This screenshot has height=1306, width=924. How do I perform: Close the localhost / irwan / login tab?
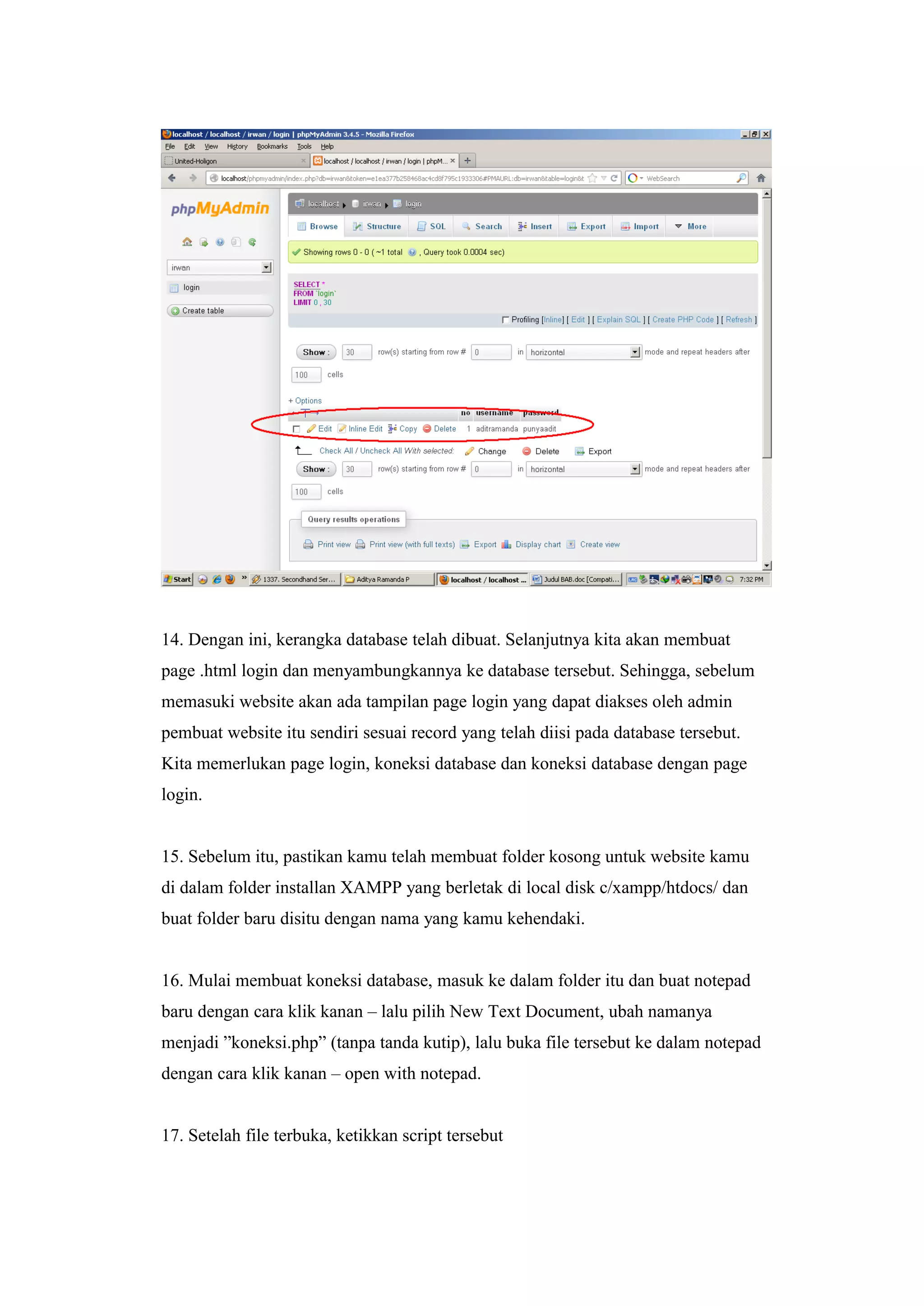pyautogui.click(x=453, y=161)
